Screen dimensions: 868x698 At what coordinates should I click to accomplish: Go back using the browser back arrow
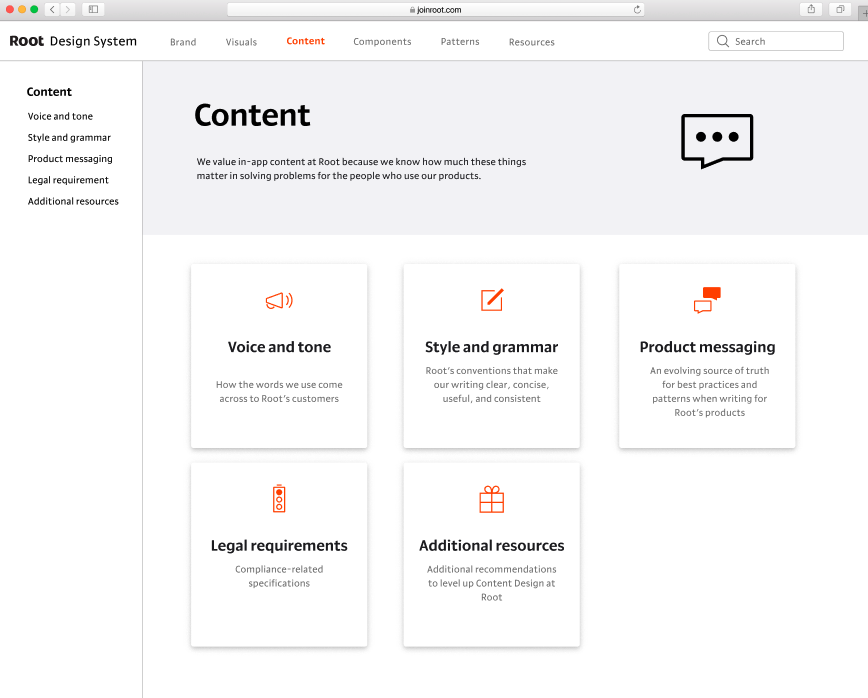tap(51, 9)
